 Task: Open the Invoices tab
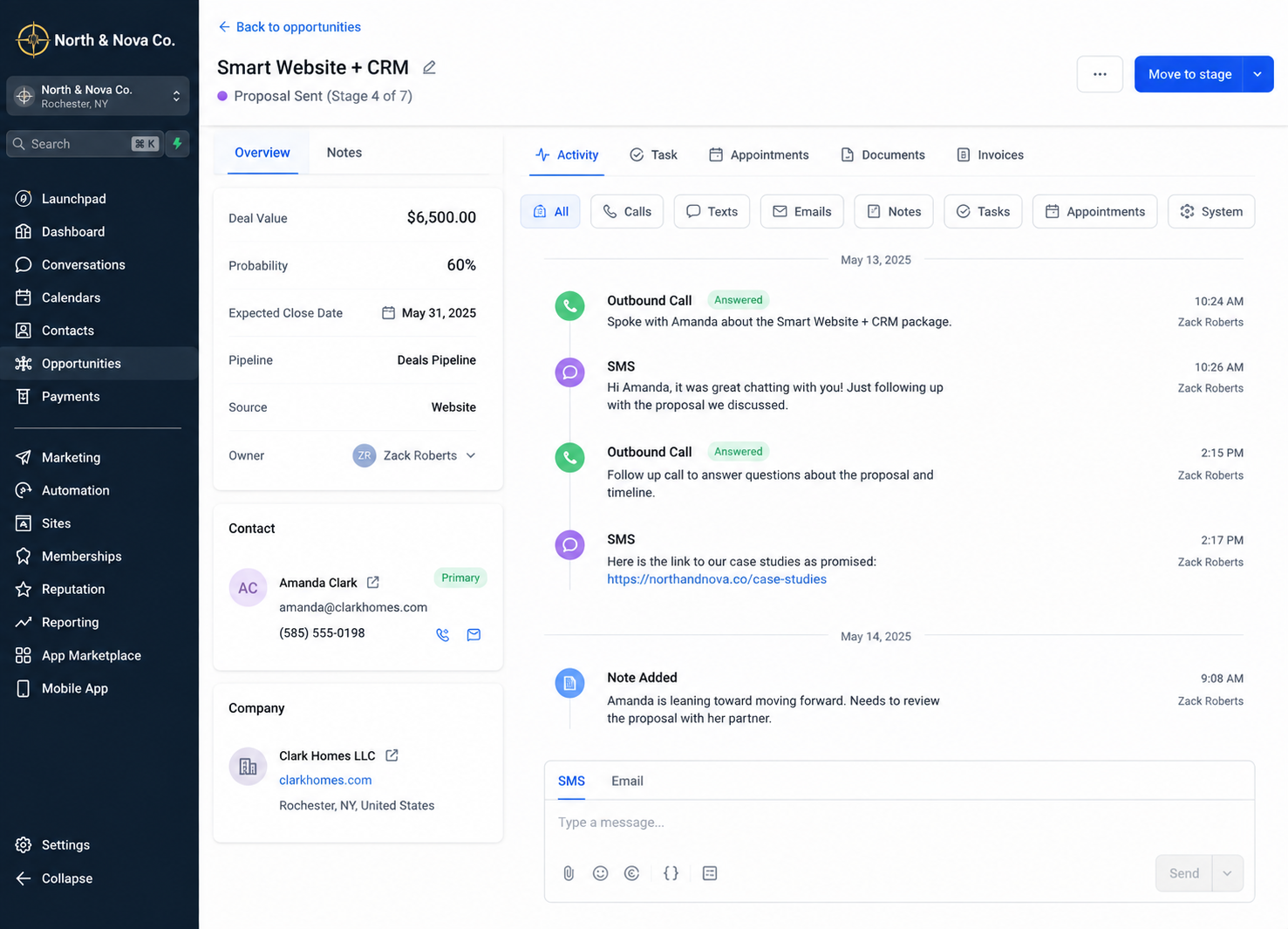pyautogui.click(x=990, y=155)
